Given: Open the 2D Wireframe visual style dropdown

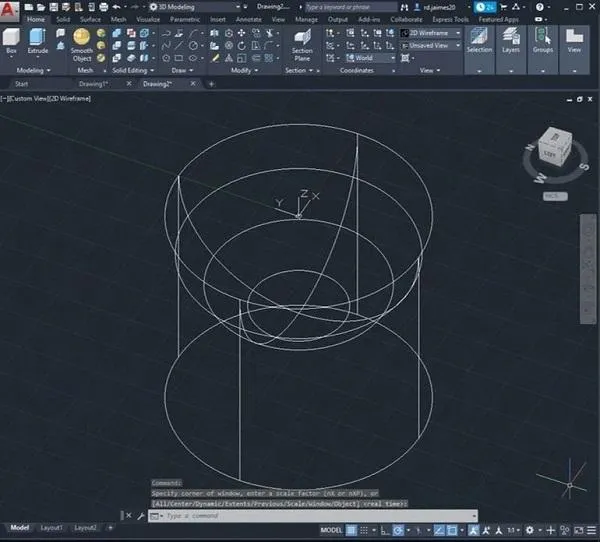Looking at the screenshot, I should pyautogui.click(x=430, y=32).
